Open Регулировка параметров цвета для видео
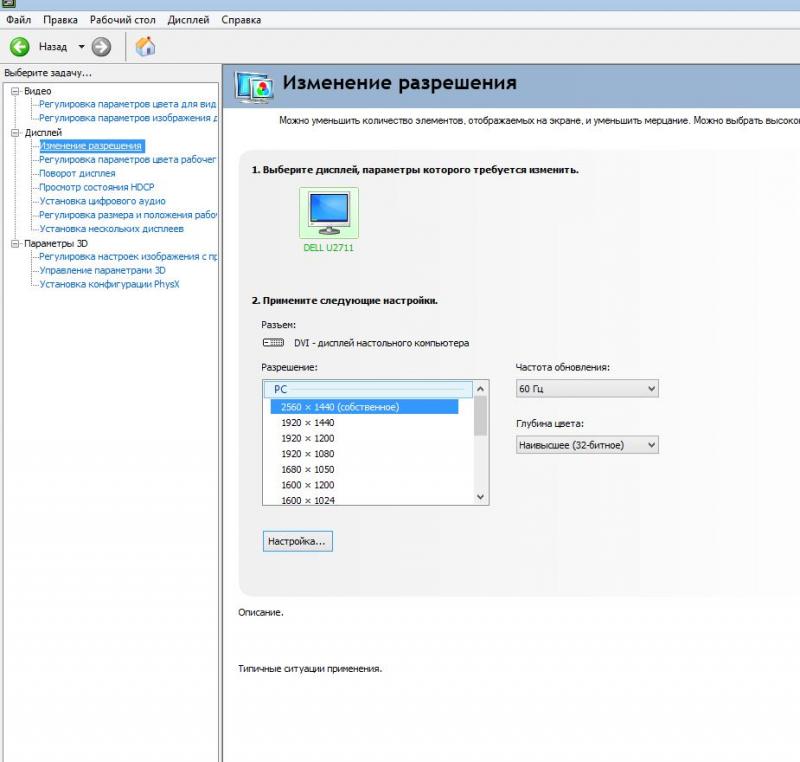Image resolution: width=800 pixels, height=762 pixels. (x=128, y=104)
